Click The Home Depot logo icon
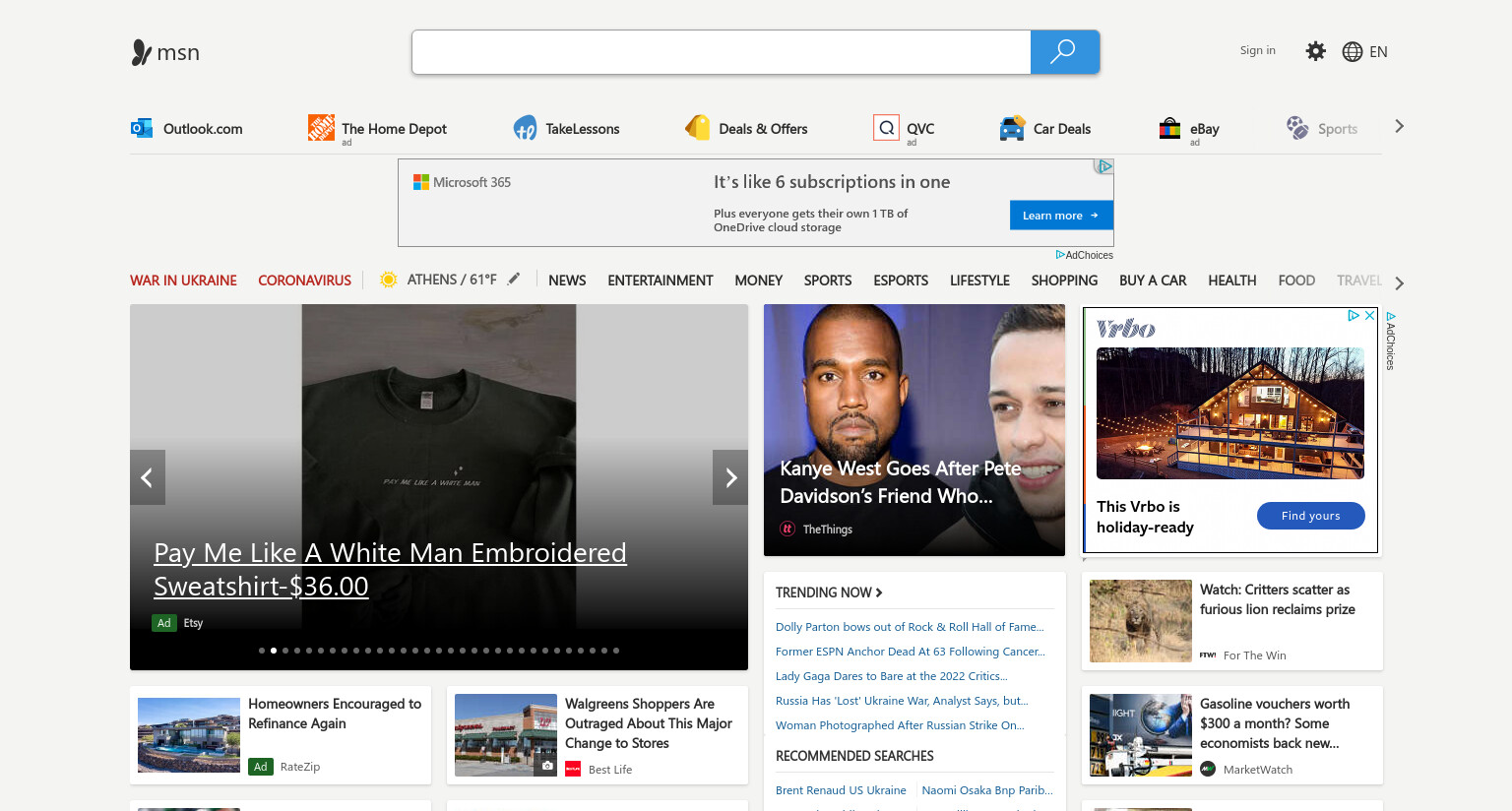The width and height of the screenshot is (1512, 811). click(x=321, y=127)
